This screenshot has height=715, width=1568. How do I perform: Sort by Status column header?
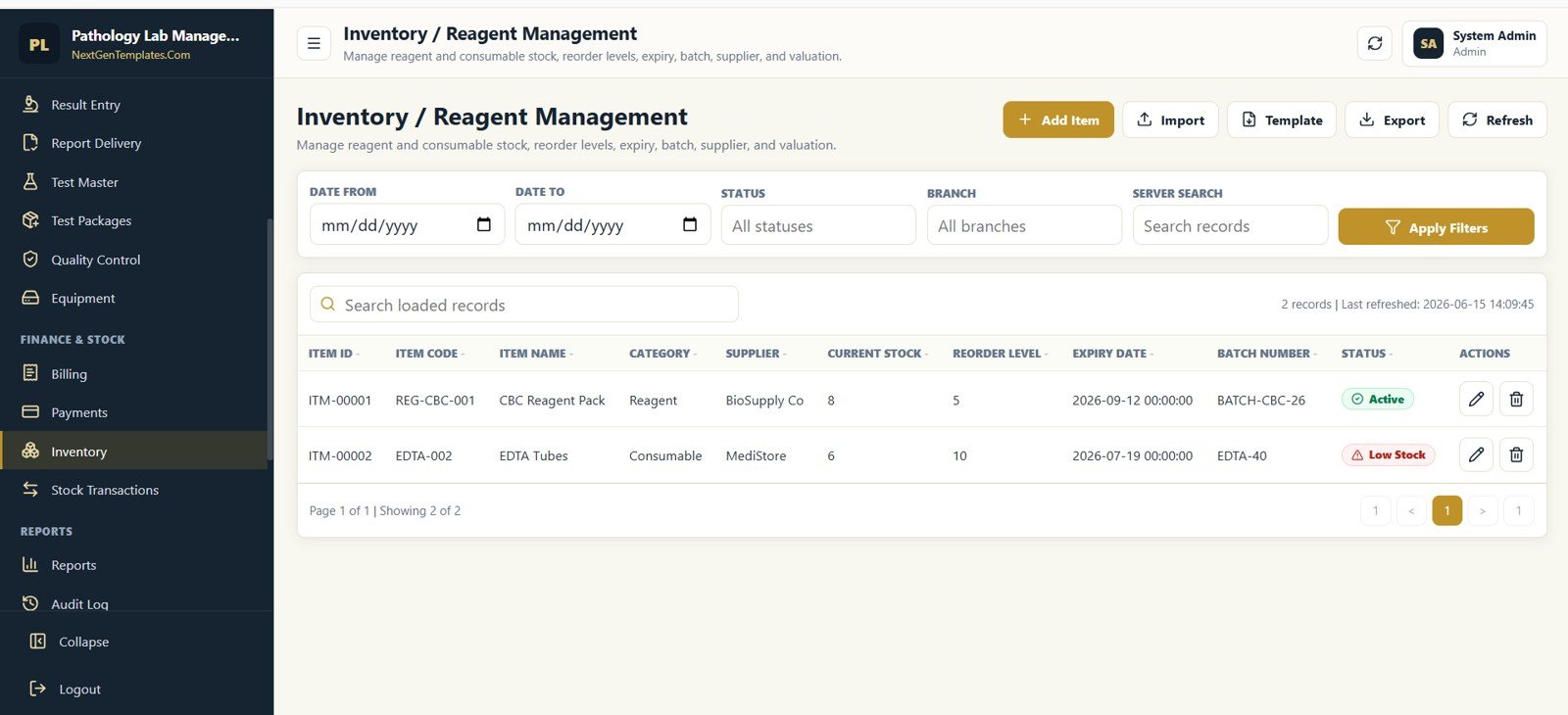click(x=1366, y=354)
